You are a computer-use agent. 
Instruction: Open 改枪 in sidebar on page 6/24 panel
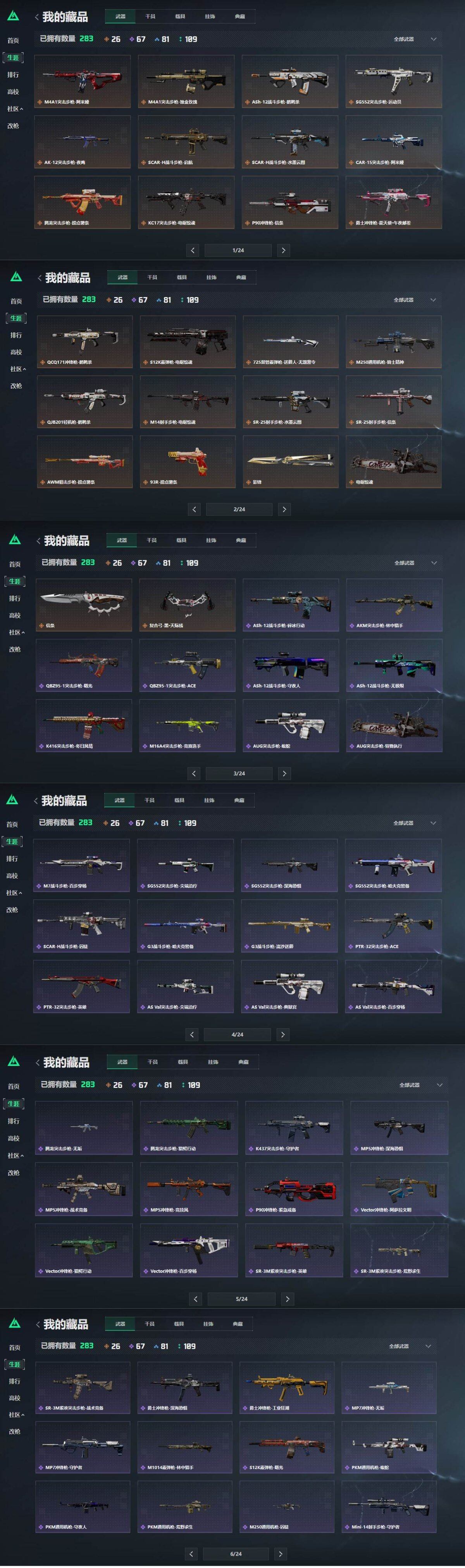(15, 1432)
